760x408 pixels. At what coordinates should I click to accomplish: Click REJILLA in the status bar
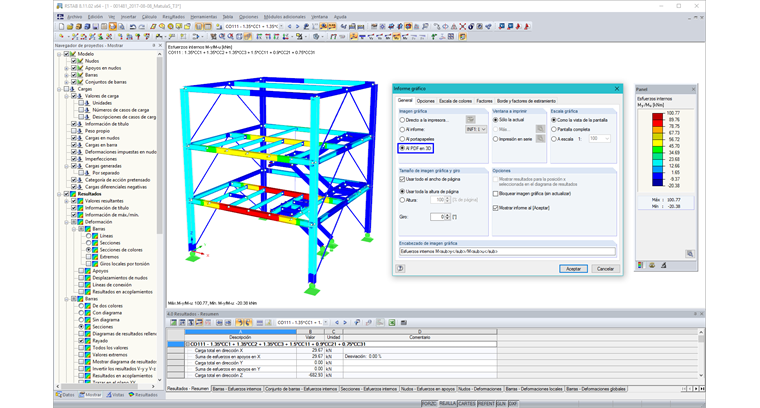[447, 404]
